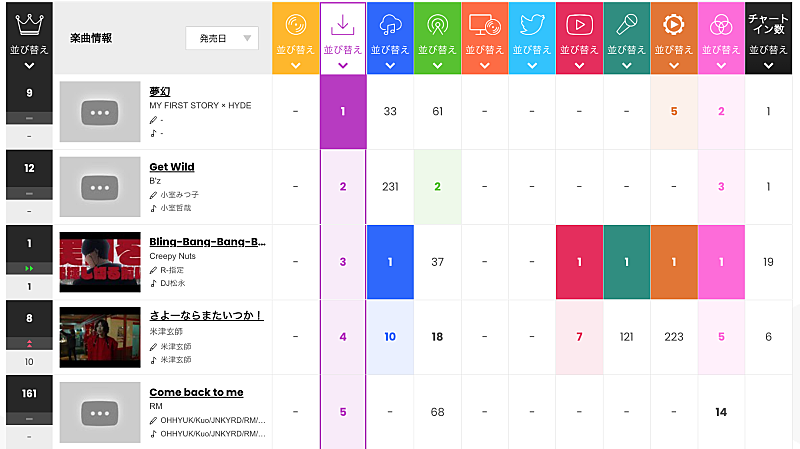800x449 pixels.
Task: Click composer note icon under Get Wild
Action: 153,208
